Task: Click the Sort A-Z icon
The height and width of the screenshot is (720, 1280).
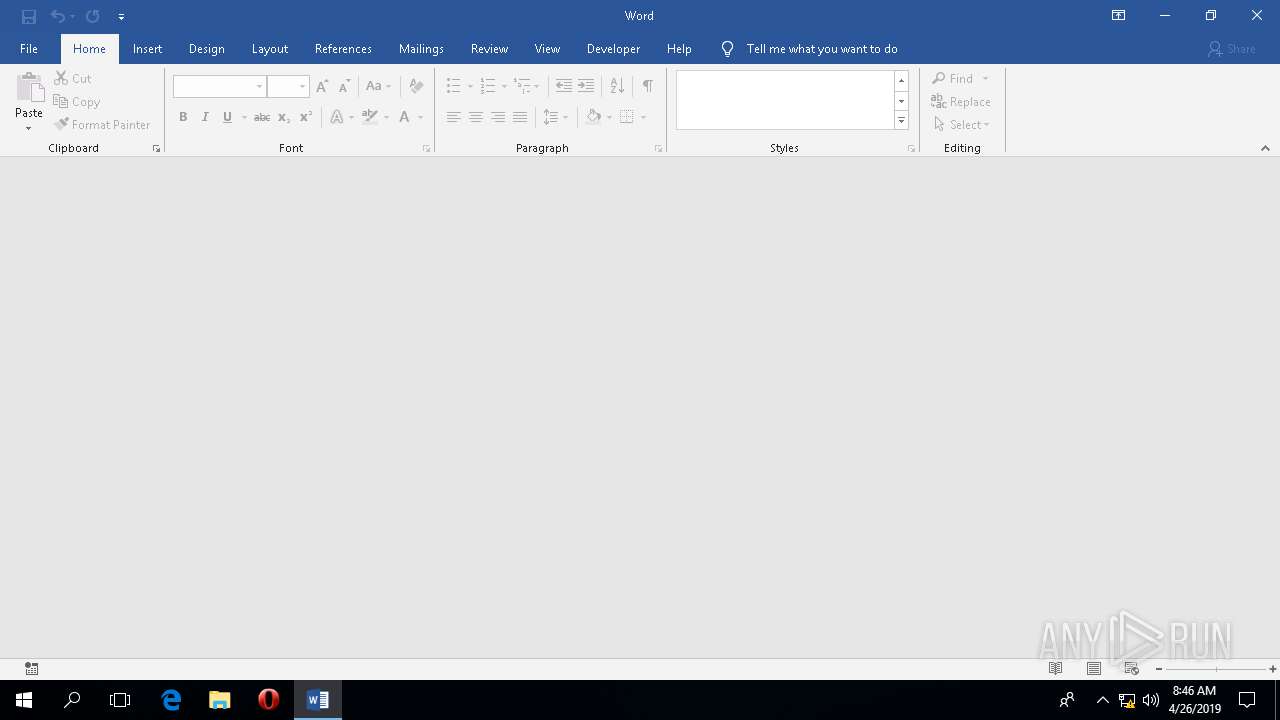Action: pos(617,86)
